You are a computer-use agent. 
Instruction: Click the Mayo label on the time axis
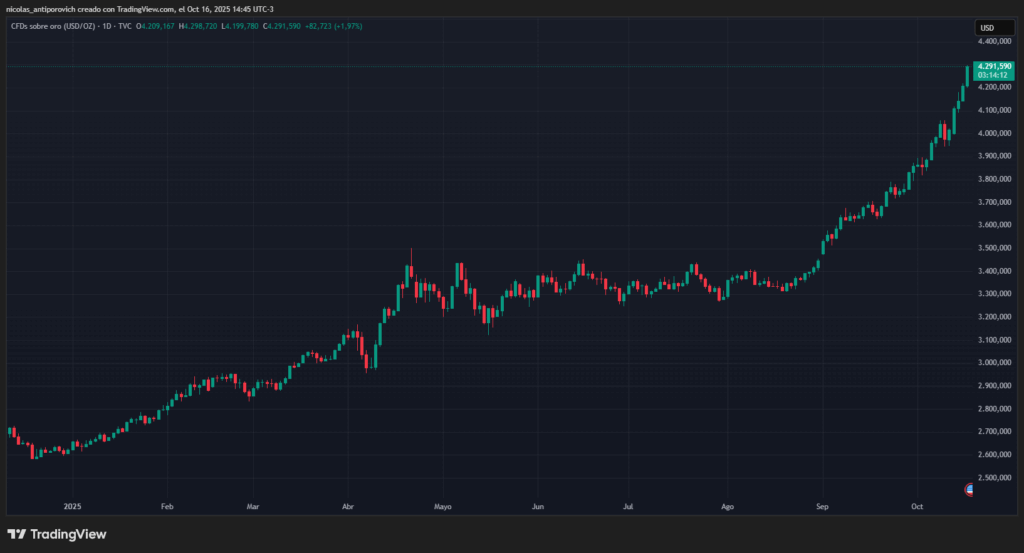coord(442,507)
